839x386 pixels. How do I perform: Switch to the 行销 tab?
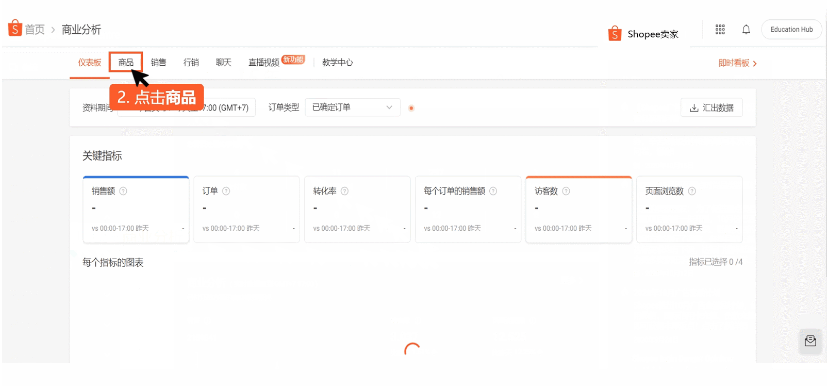[x=191, y=63]
